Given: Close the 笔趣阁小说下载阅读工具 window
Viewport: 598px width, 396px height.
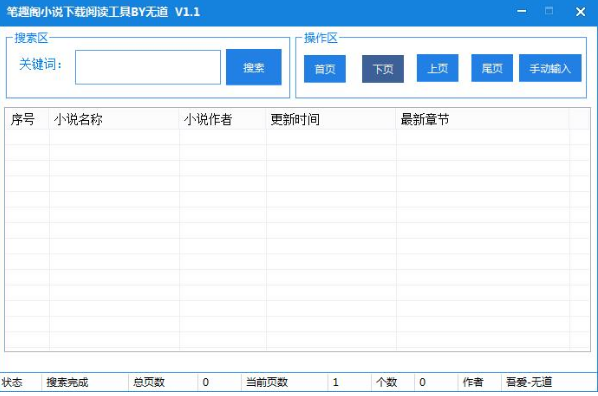Looking at the screenshot, I should (x=580, y=12).
